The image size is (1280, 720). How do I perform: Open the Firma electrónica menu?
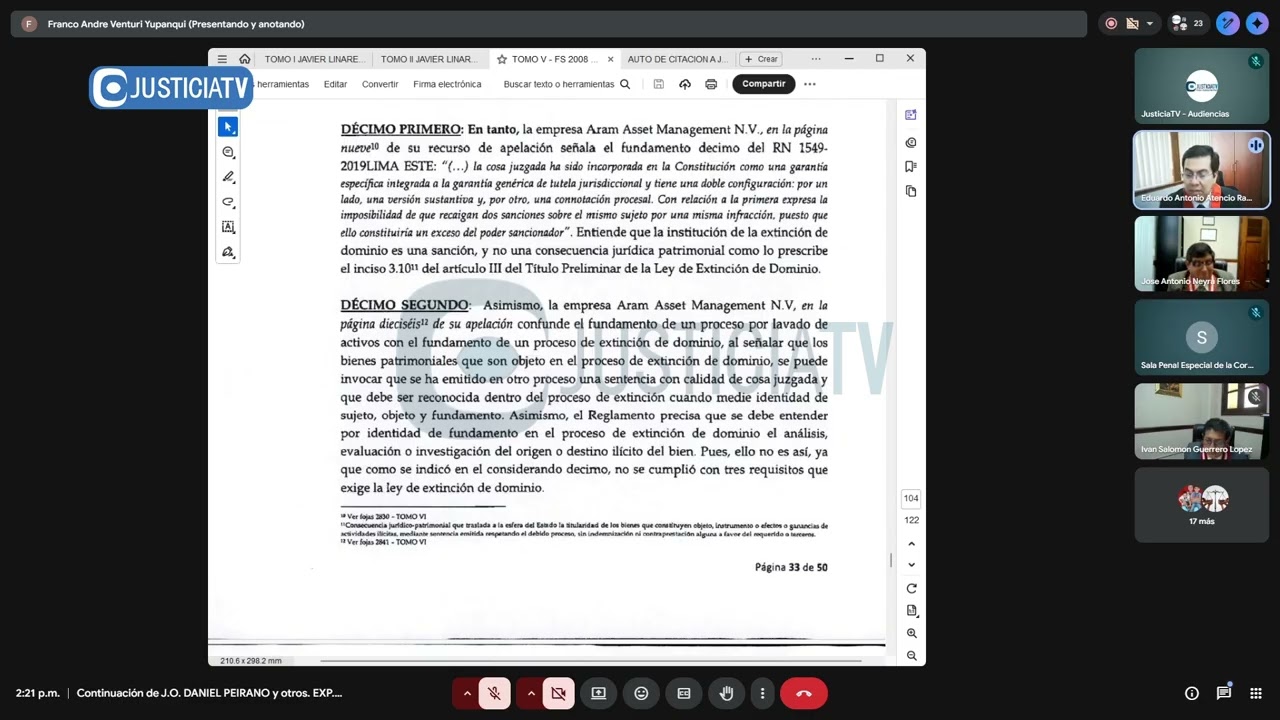point(447,84)
